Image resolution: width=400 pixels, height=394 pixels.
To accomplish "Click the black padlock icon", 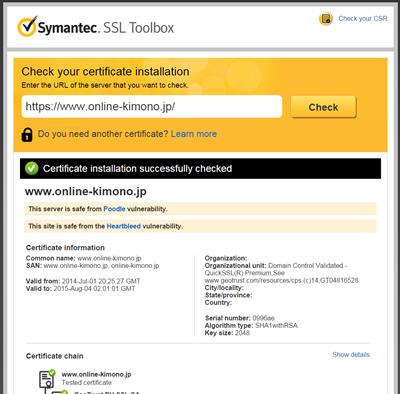I will [x=27, y=134].
